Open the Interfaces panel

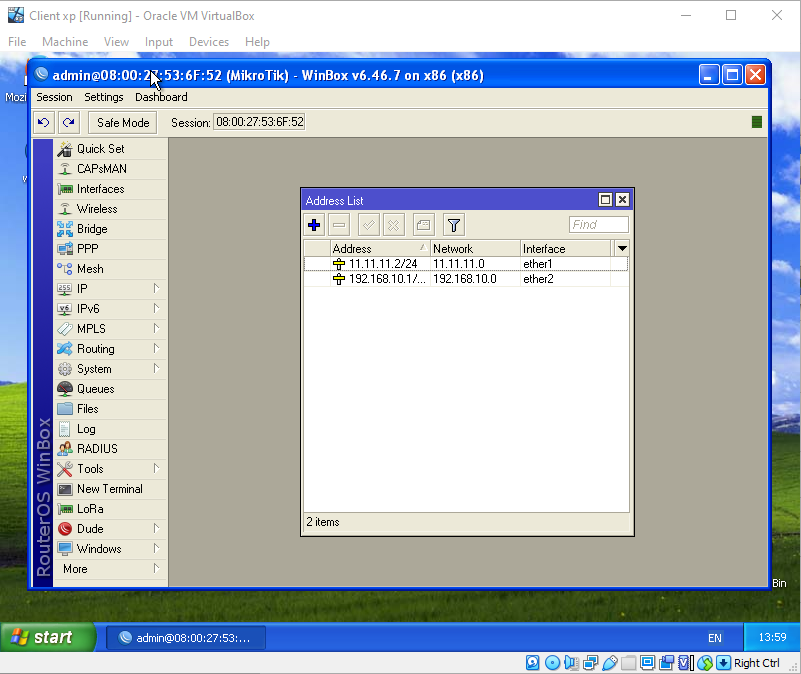click(111, 189)
